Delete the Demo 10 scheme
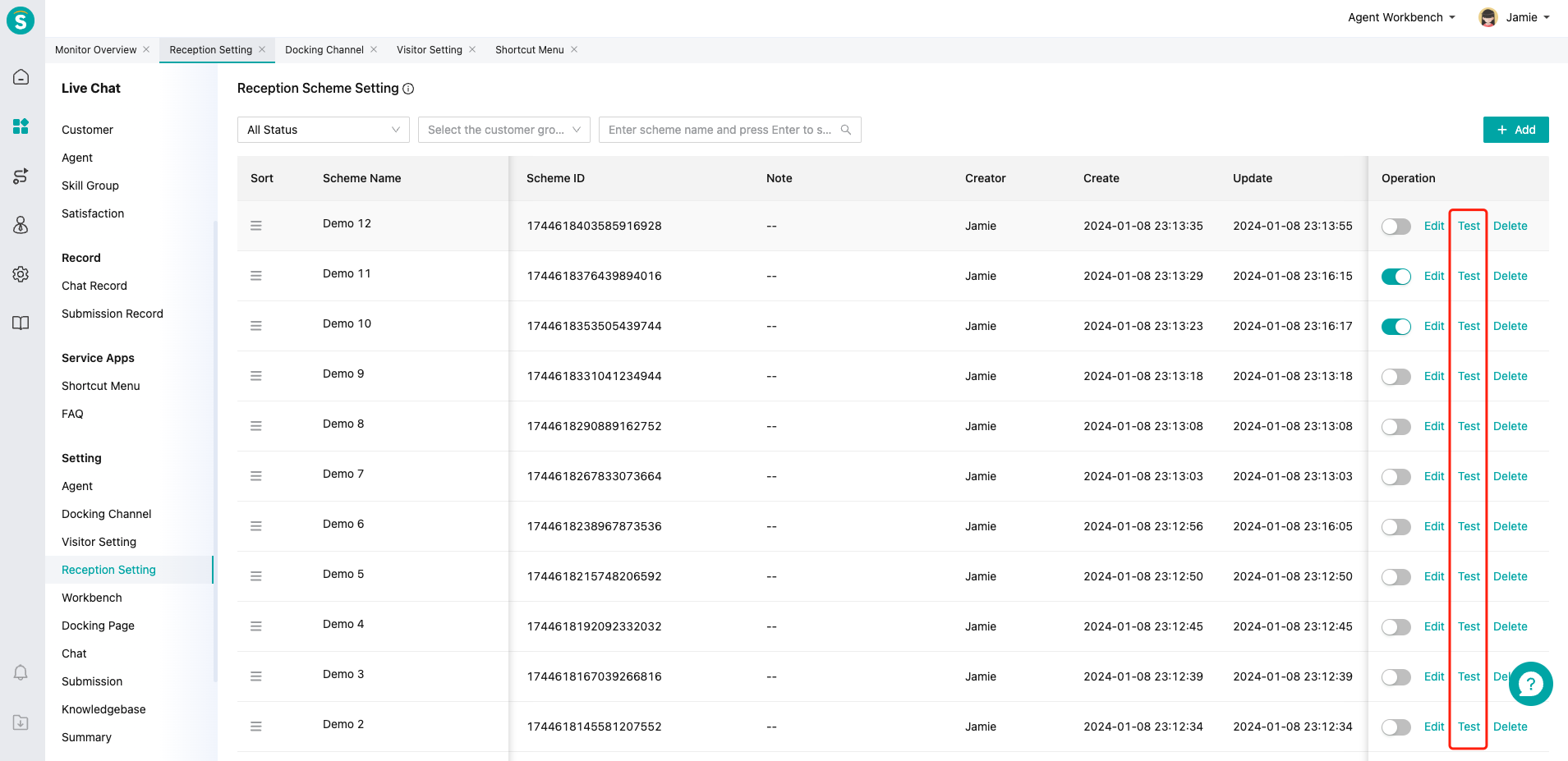This screenshot has width=1568, height=761. (x=1510, y=326)
